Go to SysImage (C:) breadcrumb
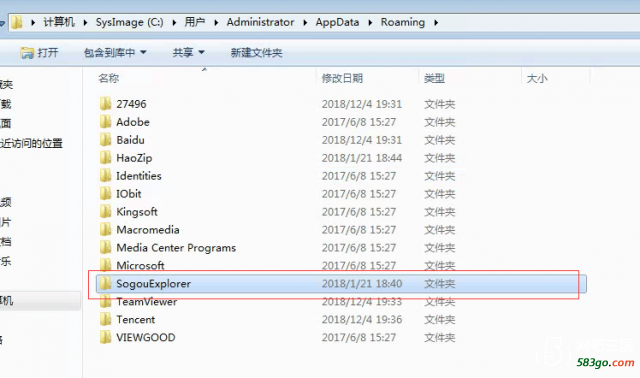 pyautogui.click(x=129, y=22)
